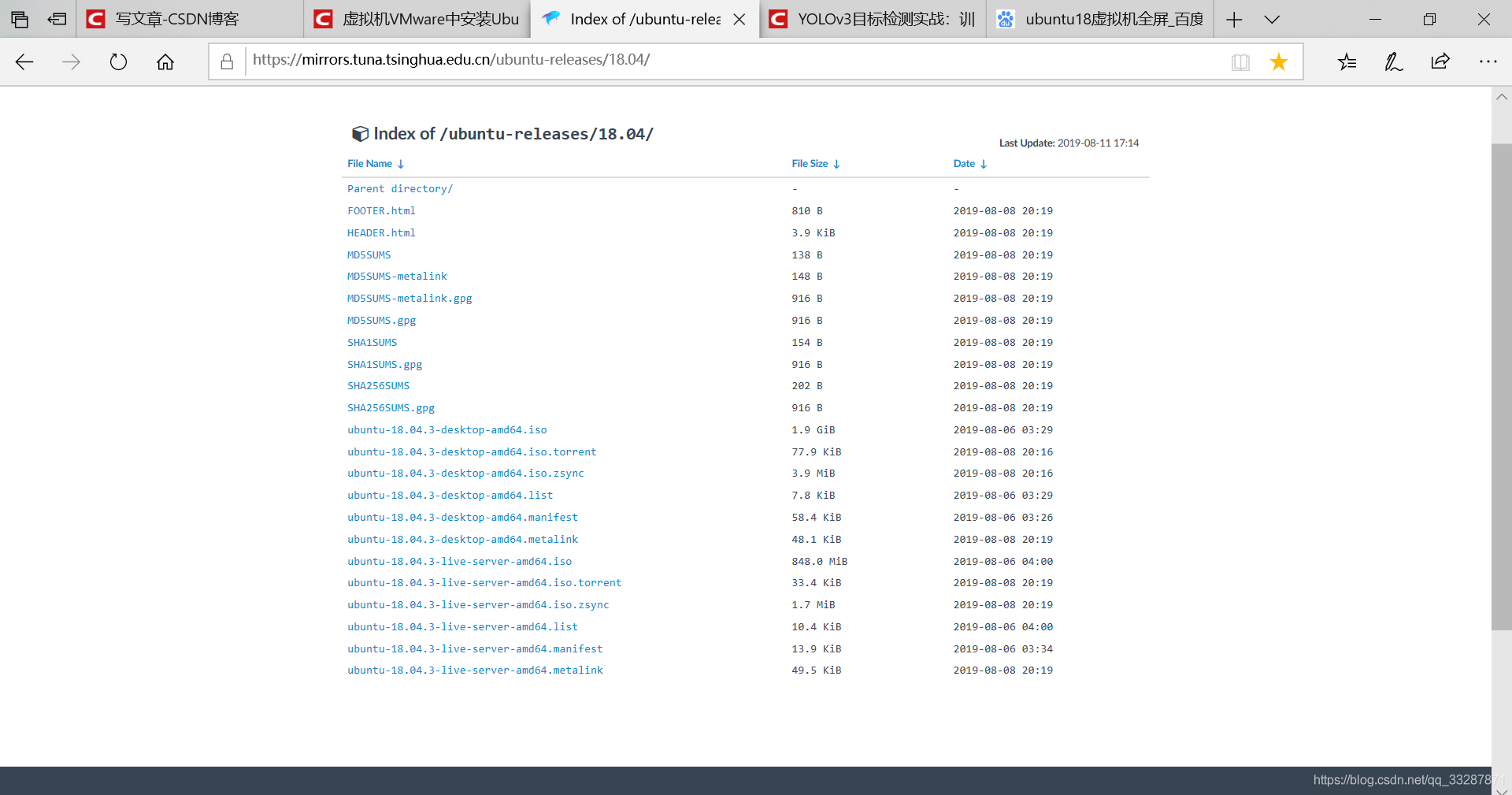Download SHA256SUMS file
The width and height of the screenshot is (1512, 795).
tap(379, 386)
